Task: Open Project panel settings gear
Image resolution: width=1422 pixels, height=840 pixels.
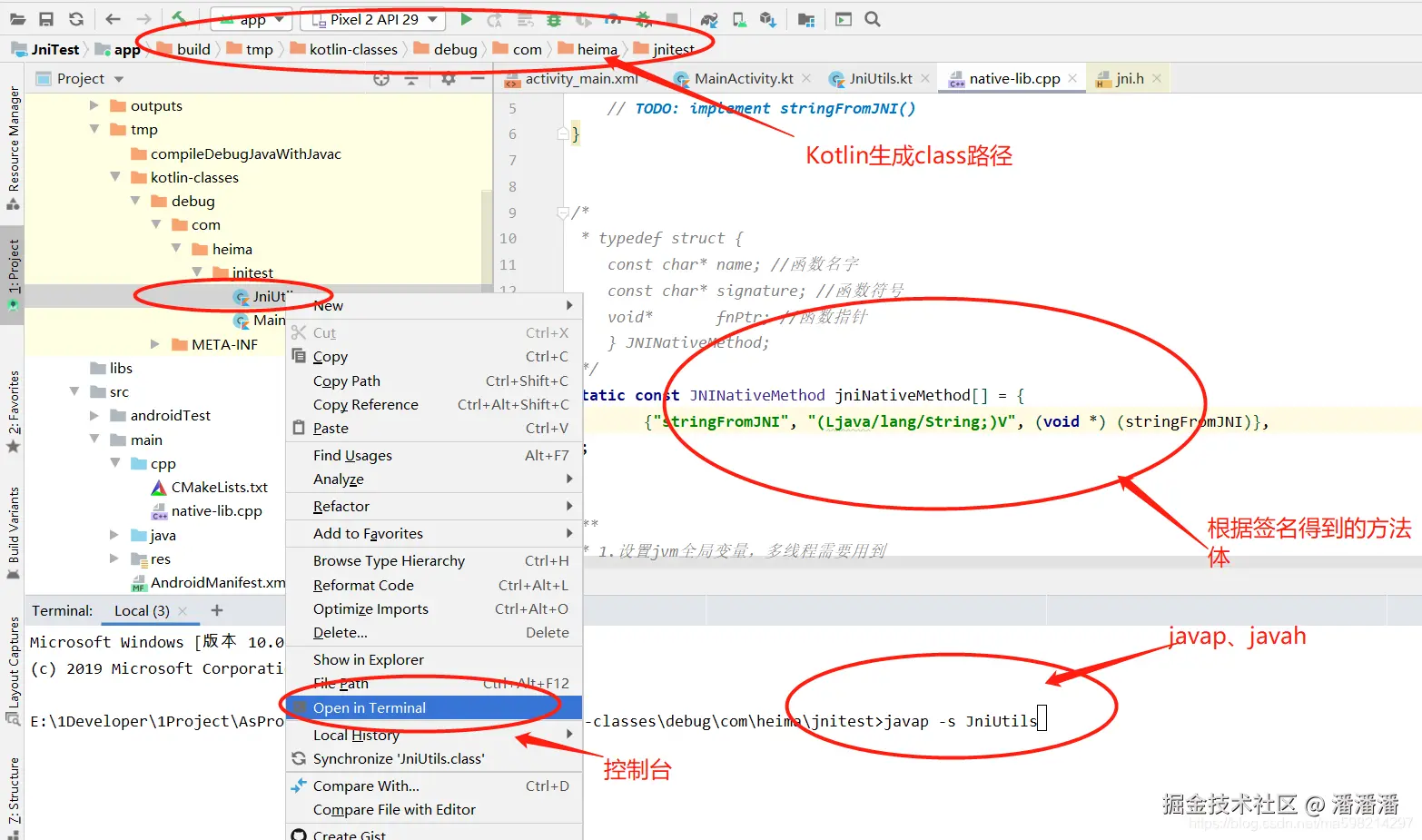Action: point(449,79)
